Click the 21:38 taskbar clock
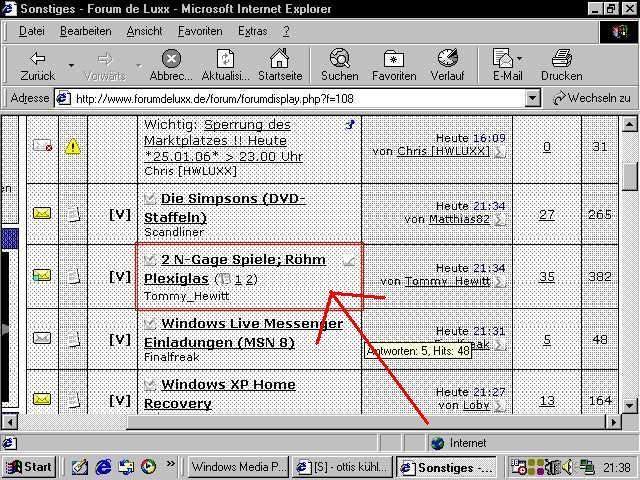Viewport: 640px width, 480px height. (616, 467)
